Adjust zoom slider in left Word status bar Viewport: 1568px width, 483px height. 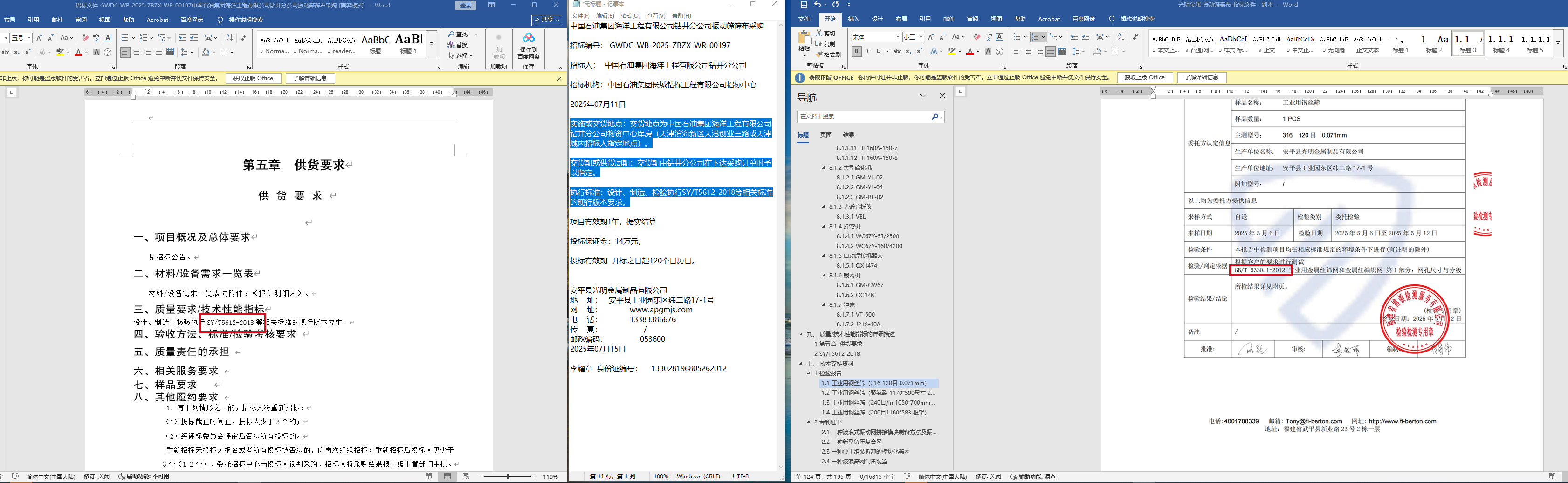click(508, 476)
